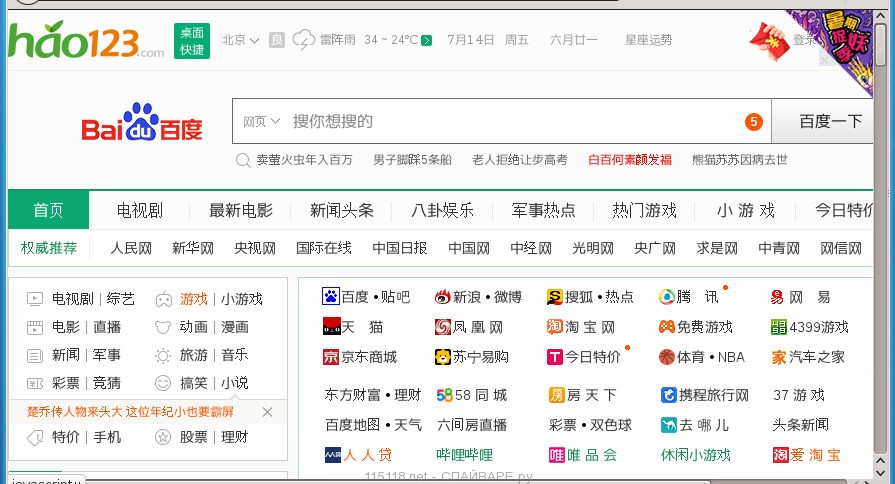895x484 pixels.
Task: Click the Baidu search input field
Action: click(x=510, y=122)
